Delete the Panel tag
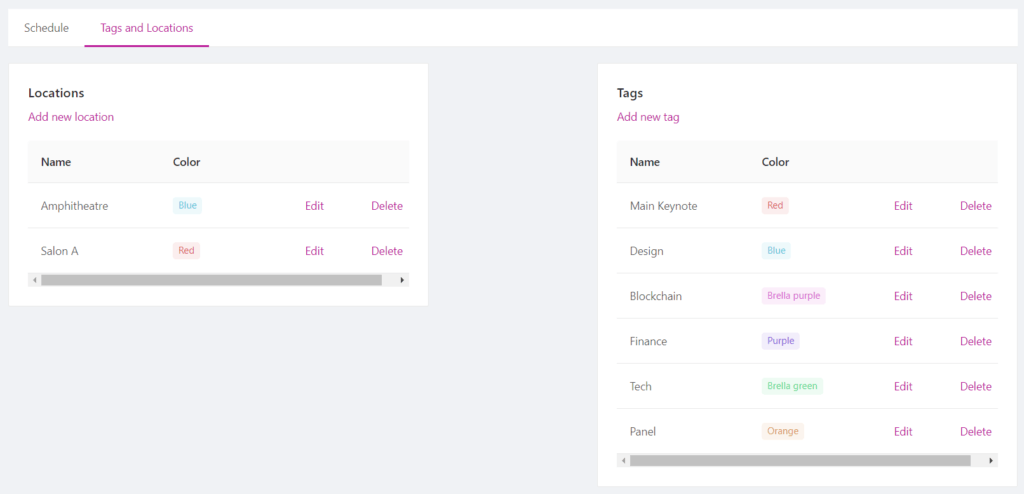The width and height of the screenshot is (1024, 494). point(976,431)
